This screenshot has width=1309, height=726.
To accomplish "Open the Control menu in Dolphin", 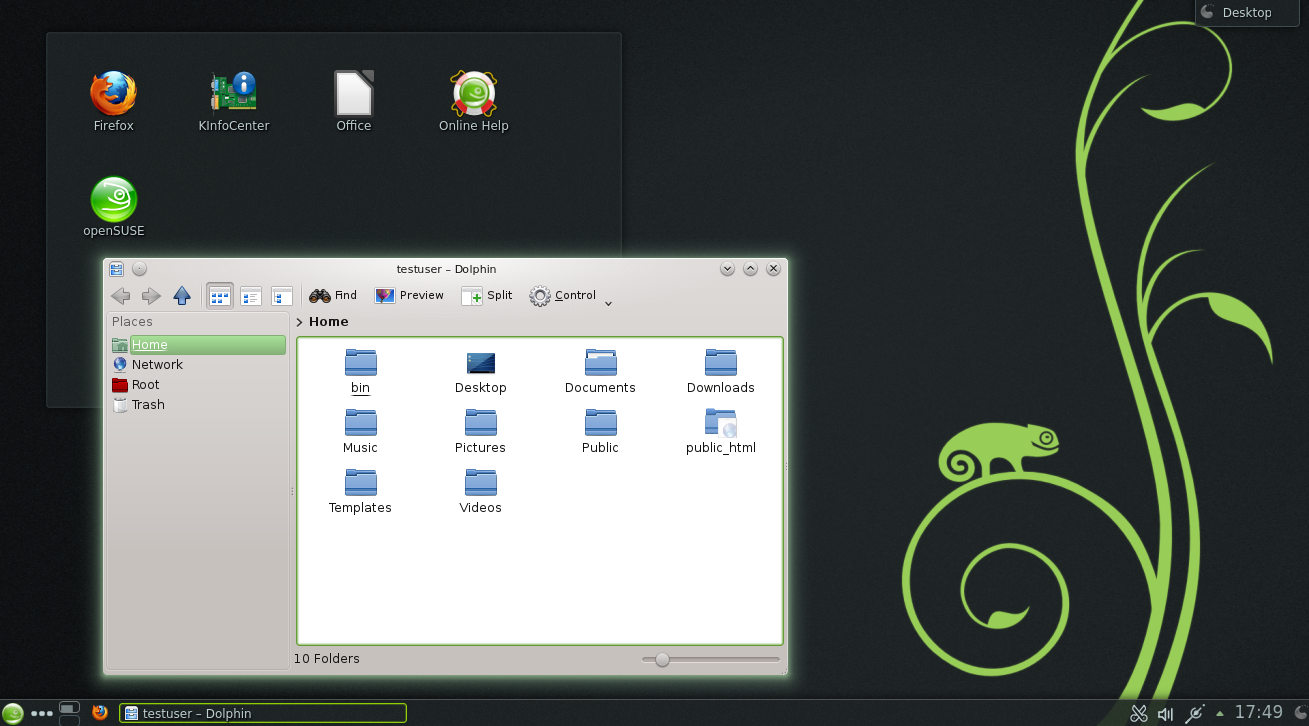I will click(x=562, y=296).
